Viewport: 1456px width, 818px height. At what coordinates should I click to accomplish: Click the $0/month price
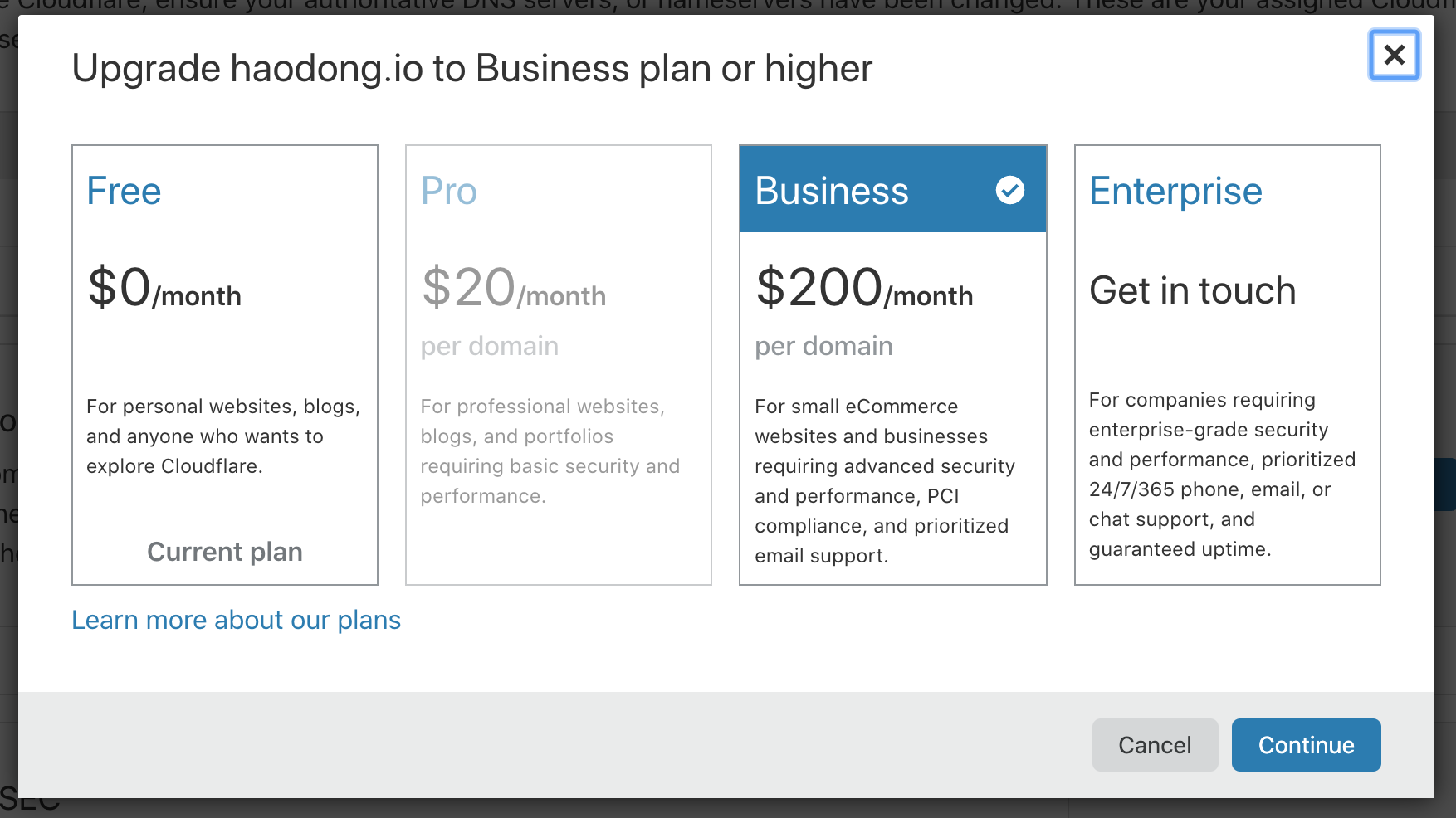[164, 289]
